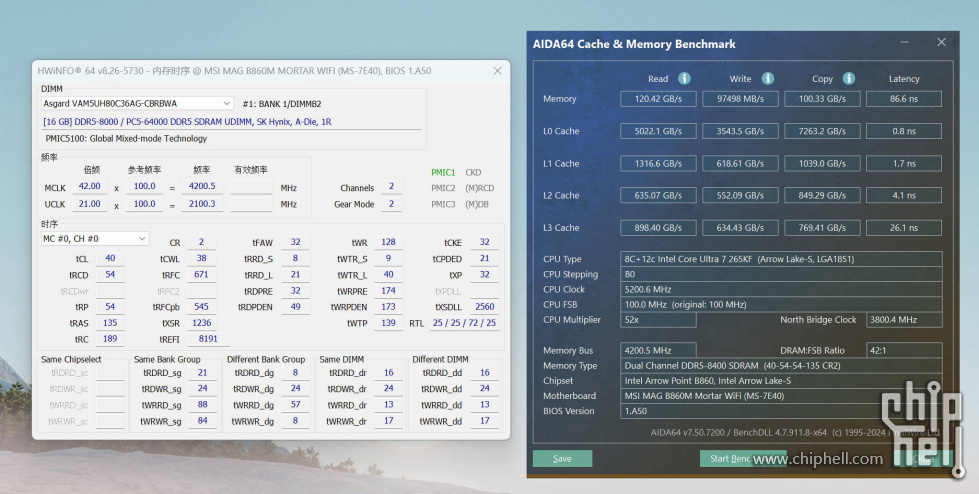The height and width of the screenshot is (494, 979).
Task: Click the BIOS Version value 1.A50
Action: (x=781, y=411)
